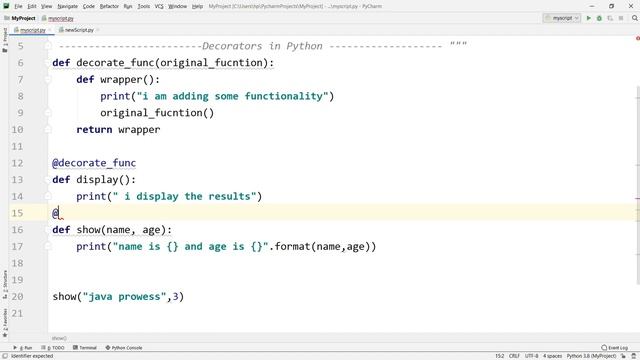Toggle fold end marker at line 9
The height and width of the screenshot is (360, 640).
(x=48, y=113)
